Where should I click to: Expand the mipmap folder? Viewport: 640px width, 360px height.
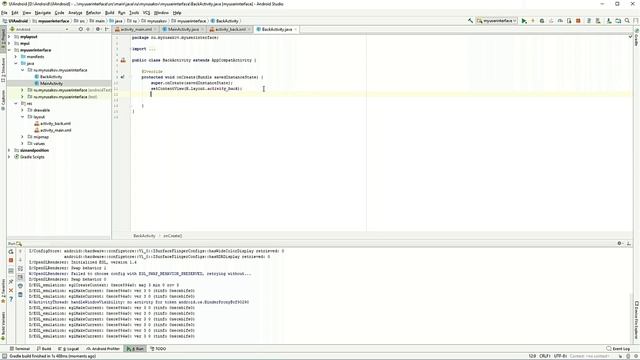click(22, 137)
